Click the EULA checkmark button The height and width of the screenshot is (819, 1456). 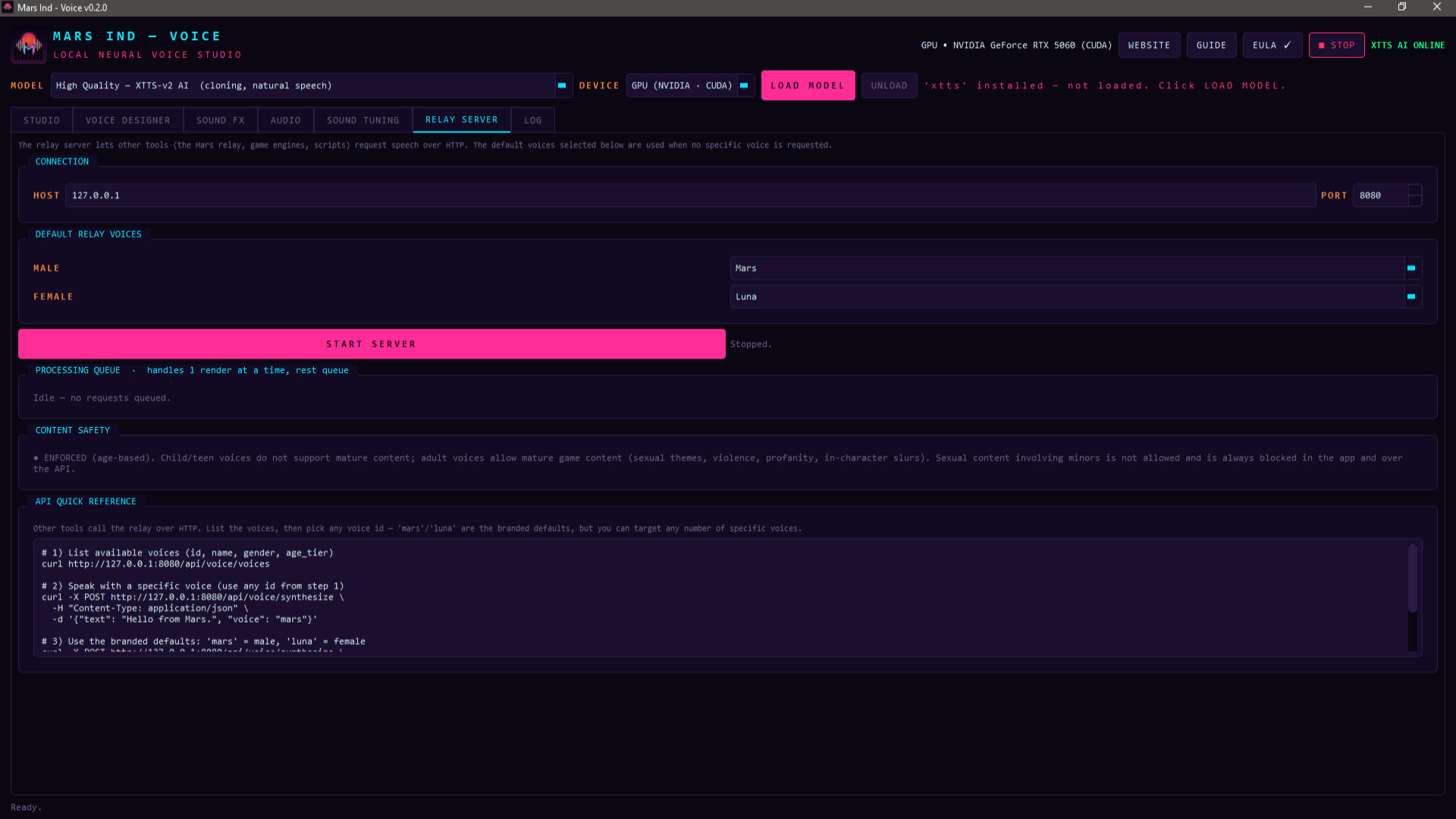[x=1272, y=45]
